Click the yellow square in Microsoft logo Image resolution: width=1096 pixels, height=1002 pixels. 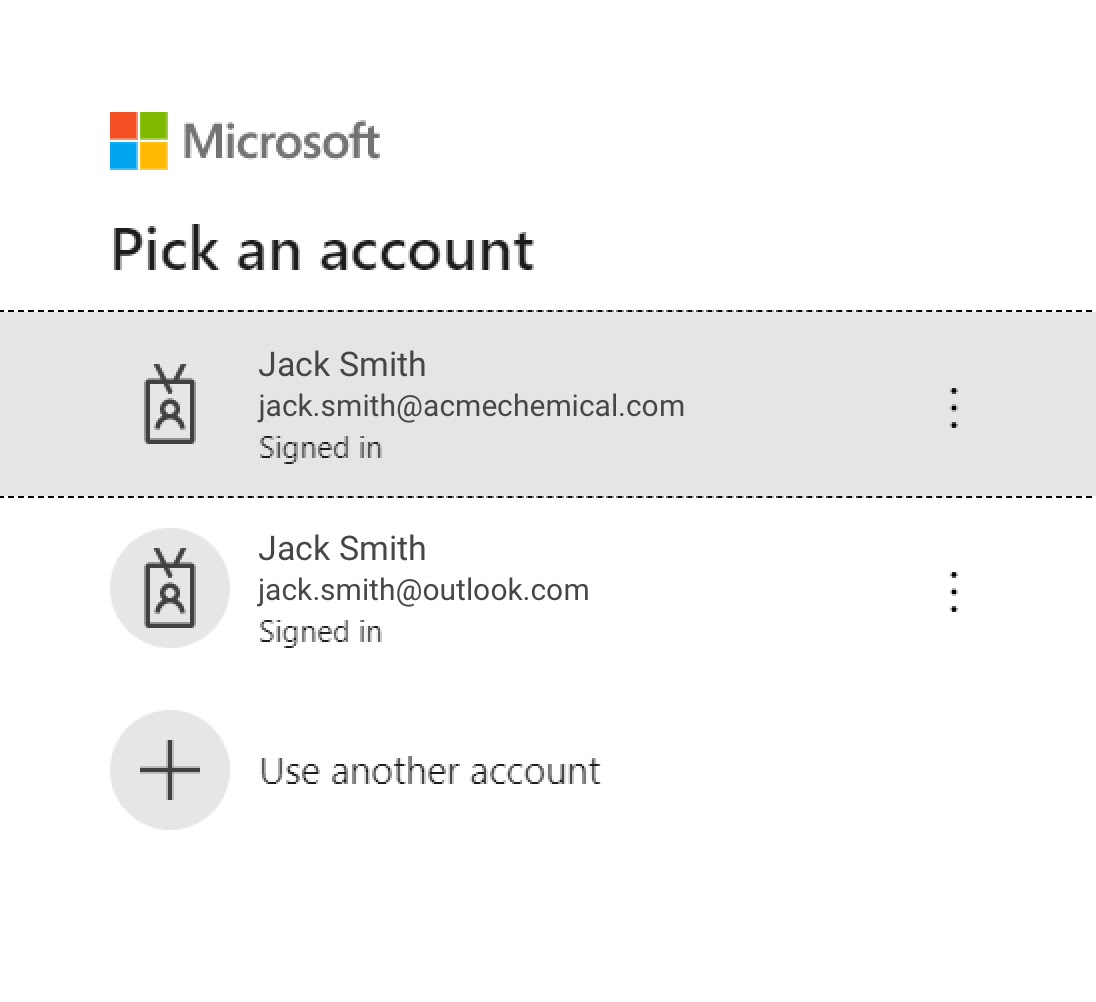154,156
